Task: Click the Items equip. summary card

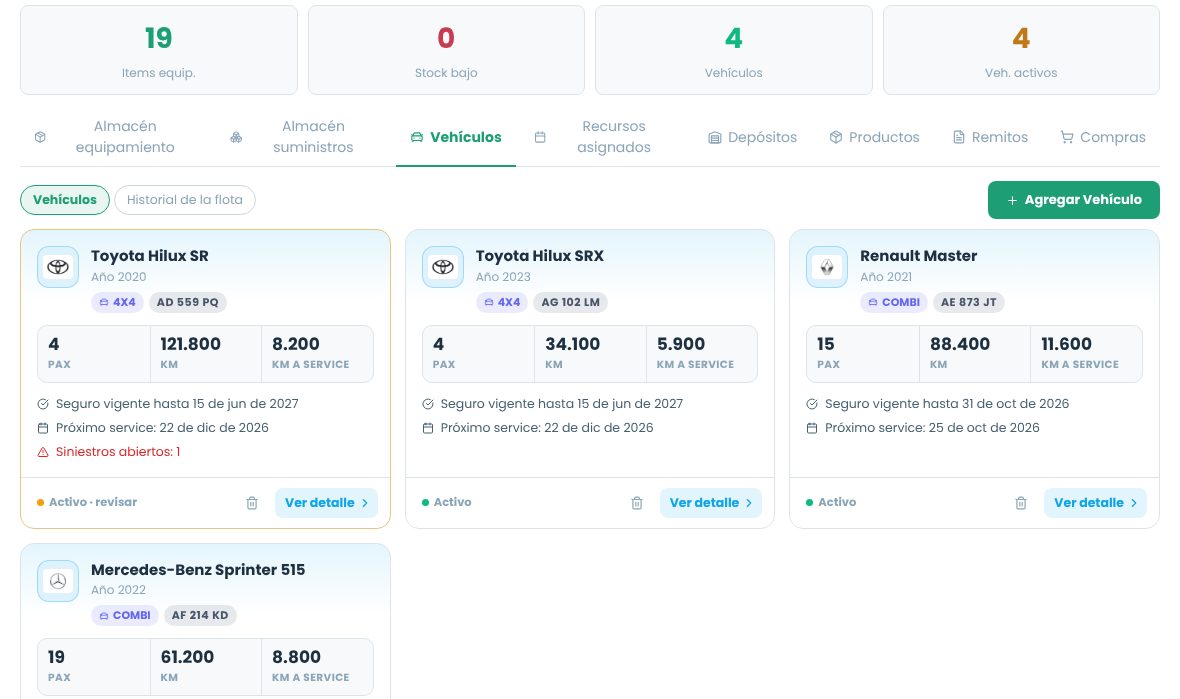Action: tap(159, 50)
